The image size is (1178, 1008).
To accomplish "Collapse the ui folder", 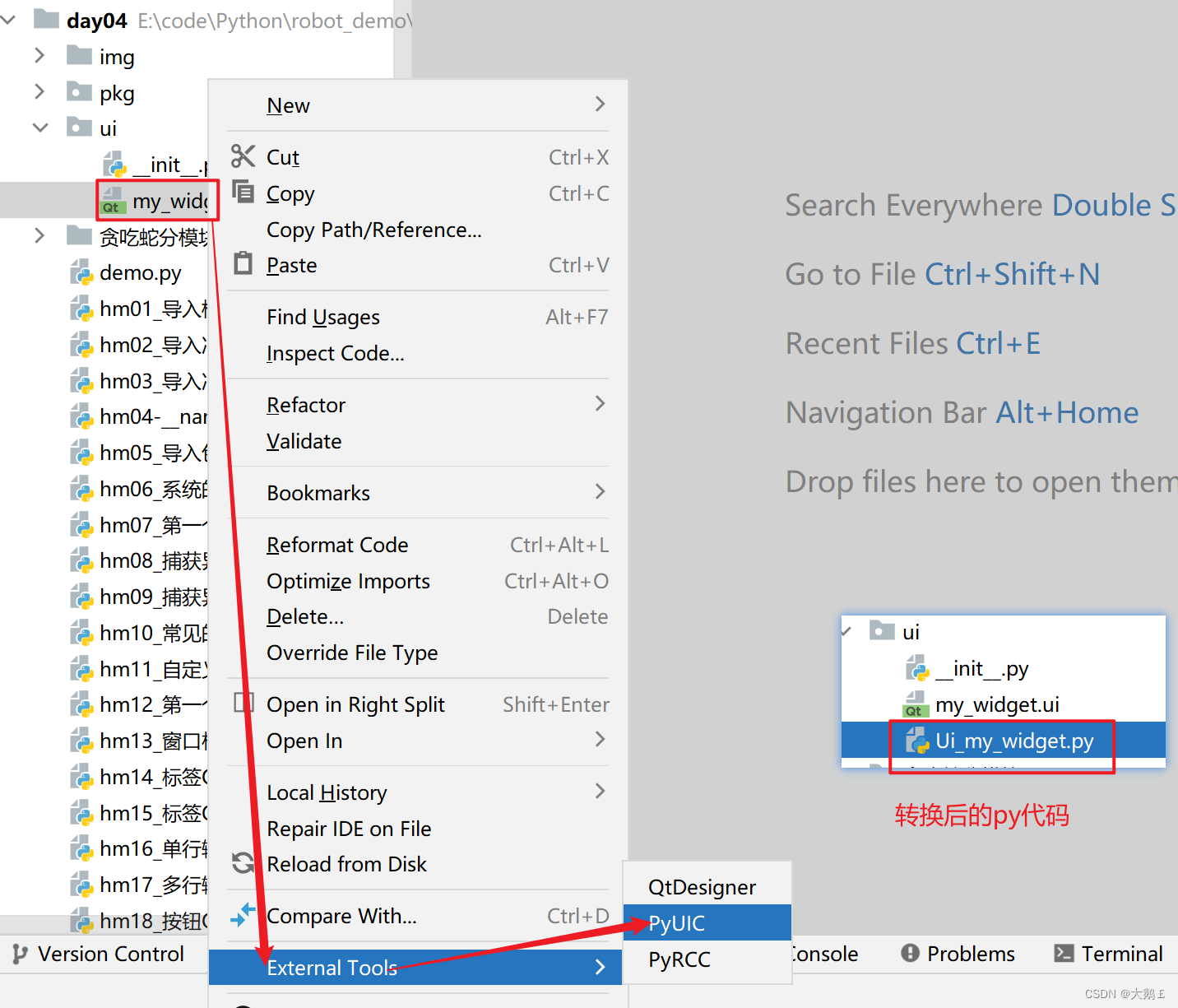I will click(39, 128).
